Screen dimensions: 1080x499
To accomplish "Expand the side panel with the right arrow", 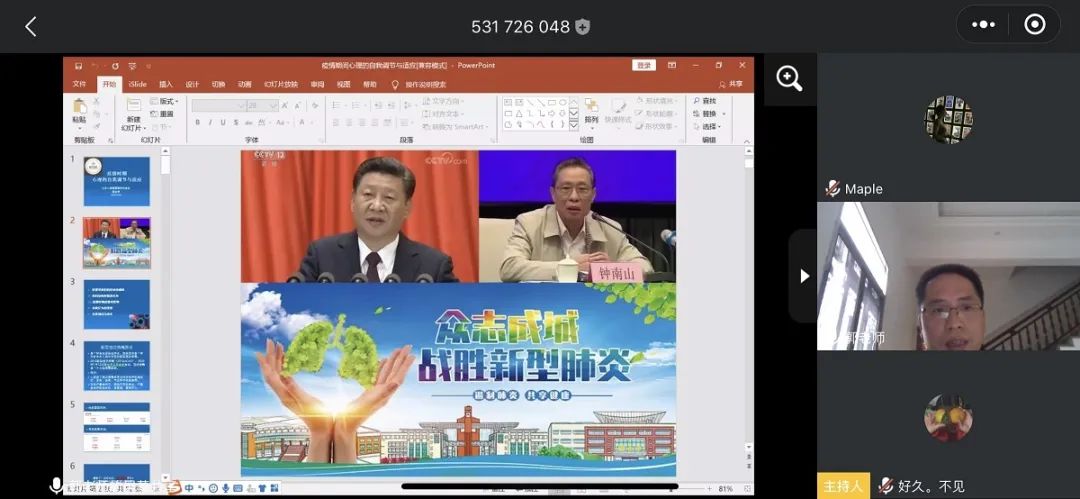I will [x=804, y=276].
